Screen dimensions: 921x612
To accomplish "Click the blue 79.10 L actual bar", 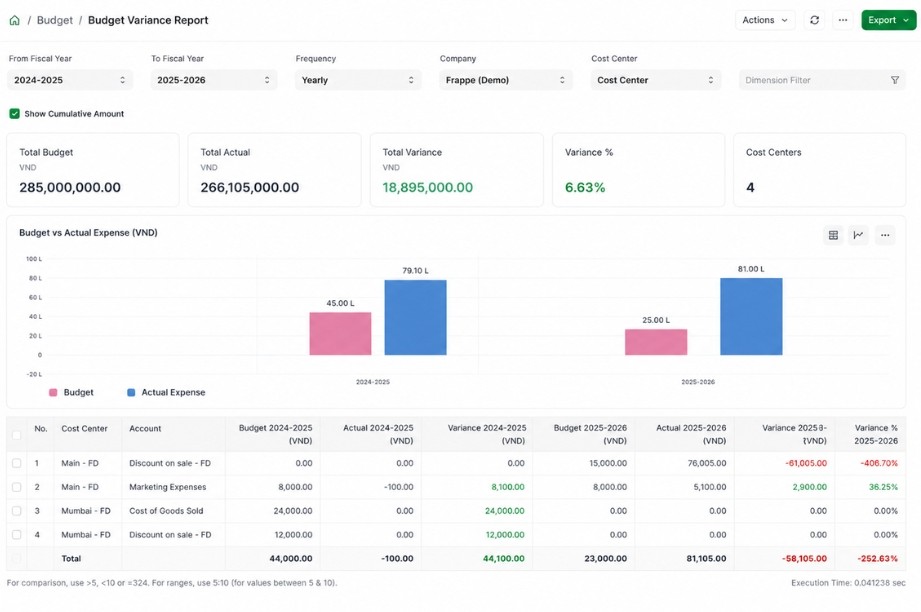I will (x=415, y=317).
